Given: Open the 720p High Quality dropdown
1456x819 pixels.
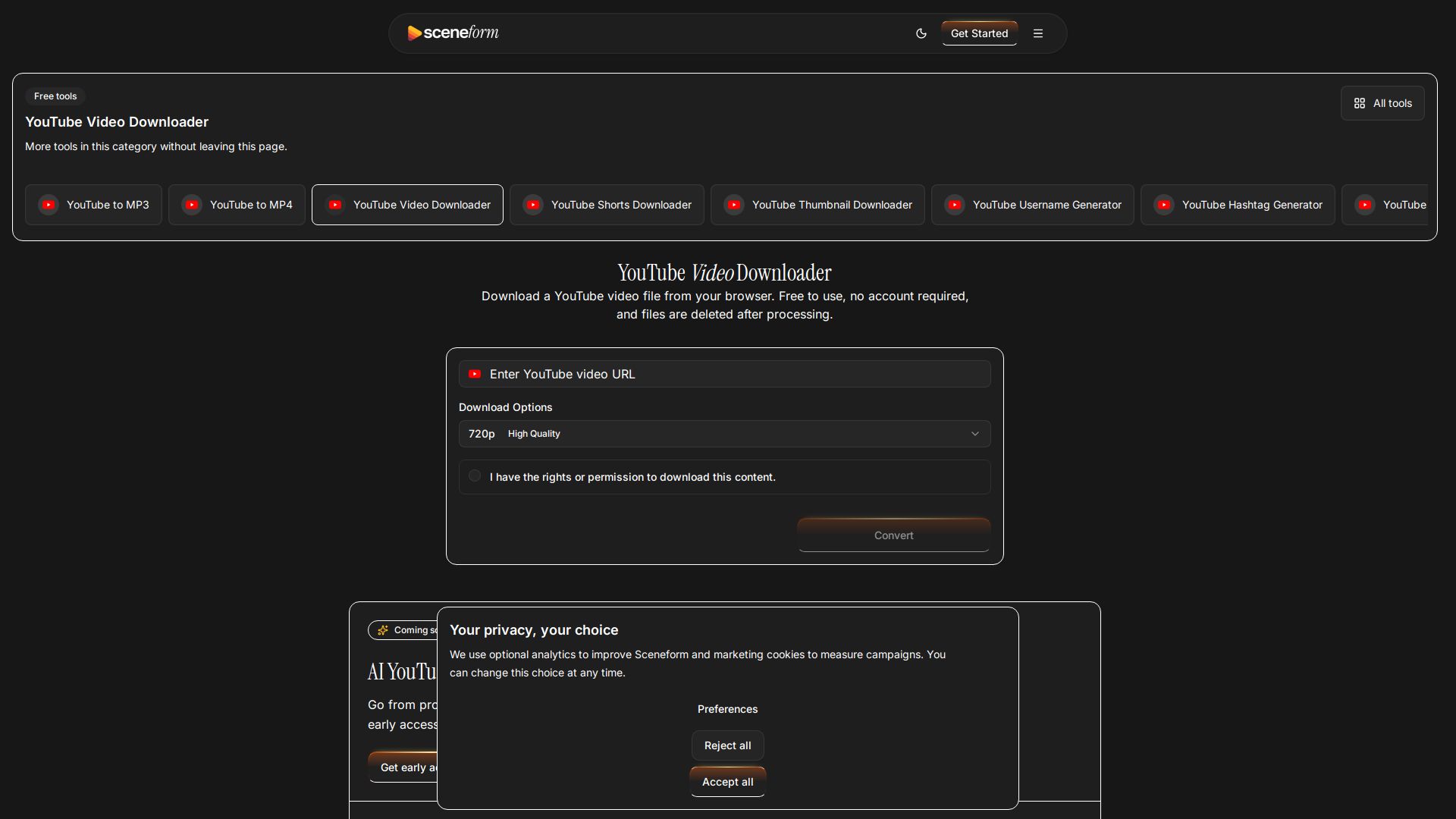Looking at the screenshot, I should pos(724,434).
